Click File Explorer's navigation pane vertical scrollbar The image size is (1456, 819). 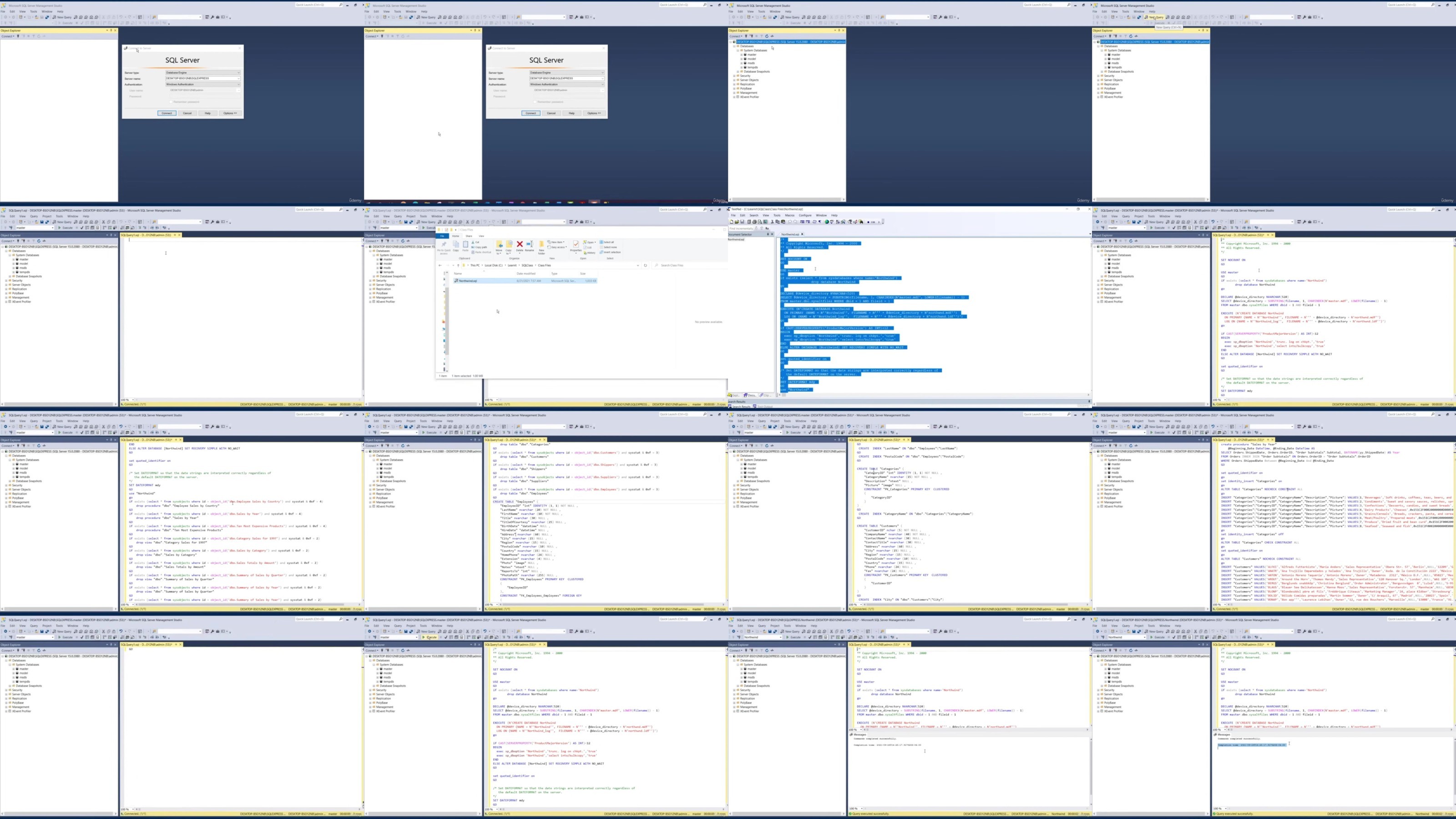[x=447, y=322]
